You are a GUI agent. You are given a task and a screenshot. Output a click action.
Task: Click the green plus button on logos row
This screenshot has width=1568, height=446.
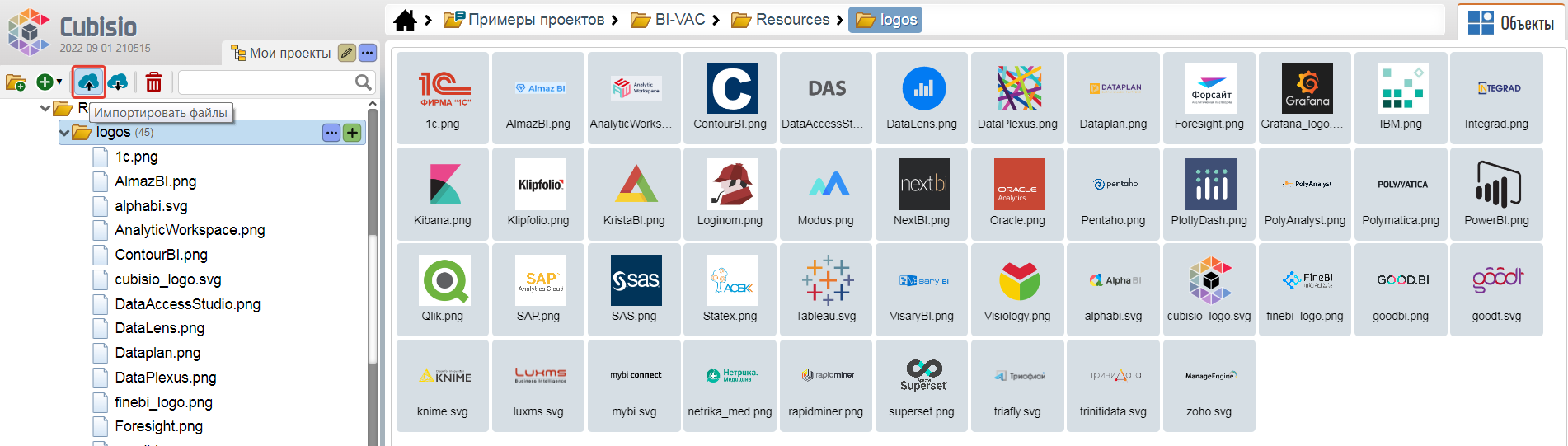coord(352,133)
